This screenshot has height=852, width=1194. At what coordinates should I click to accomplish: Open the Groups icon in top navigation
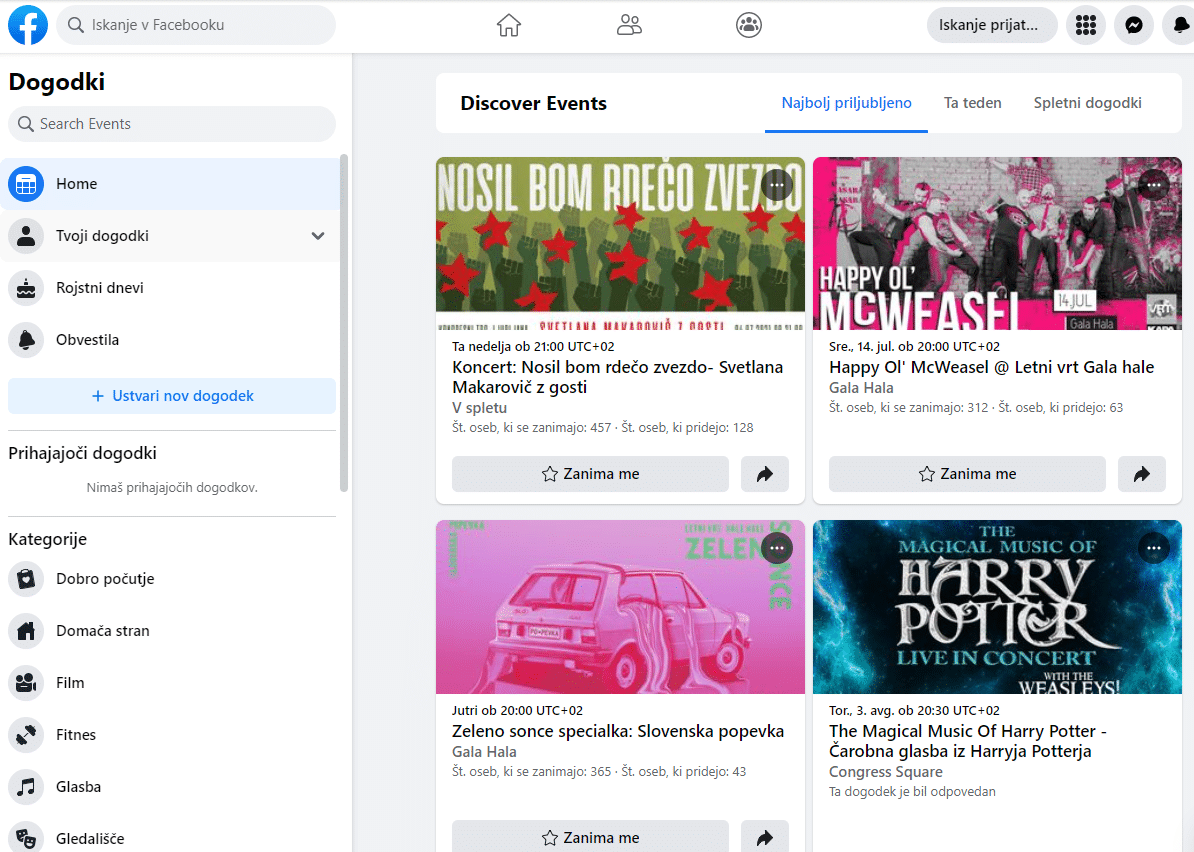[749, 25]
